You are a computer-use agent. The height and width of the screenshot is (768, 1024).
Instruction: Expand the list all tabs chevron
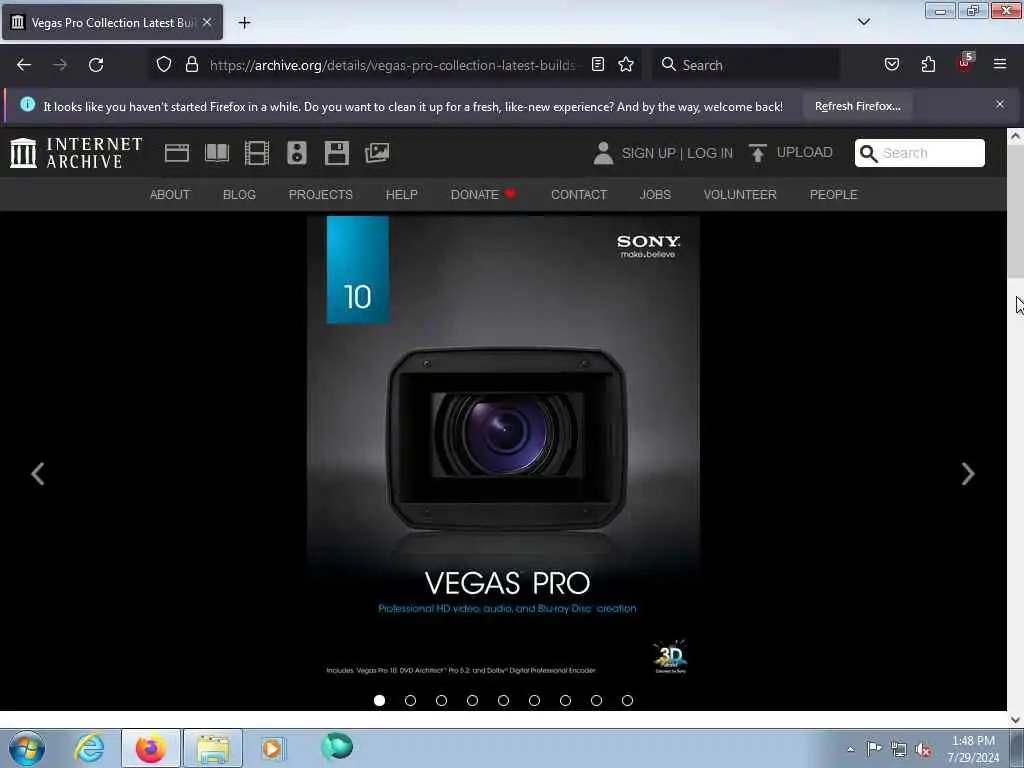863,22
